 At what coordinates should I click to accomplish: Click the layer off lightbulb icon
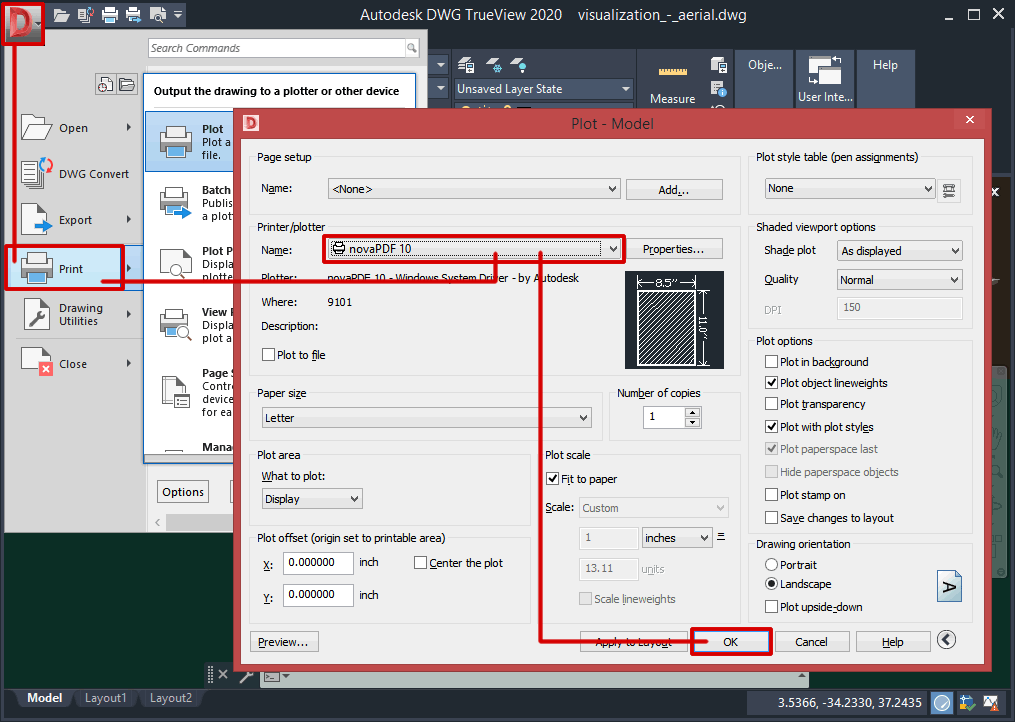click(x=519, y=65)
